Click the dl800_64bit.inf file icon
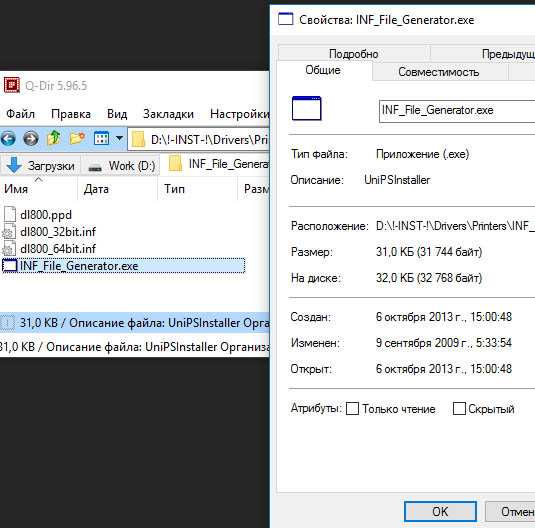Screen dimensions: 535x528 pos(9,248)
